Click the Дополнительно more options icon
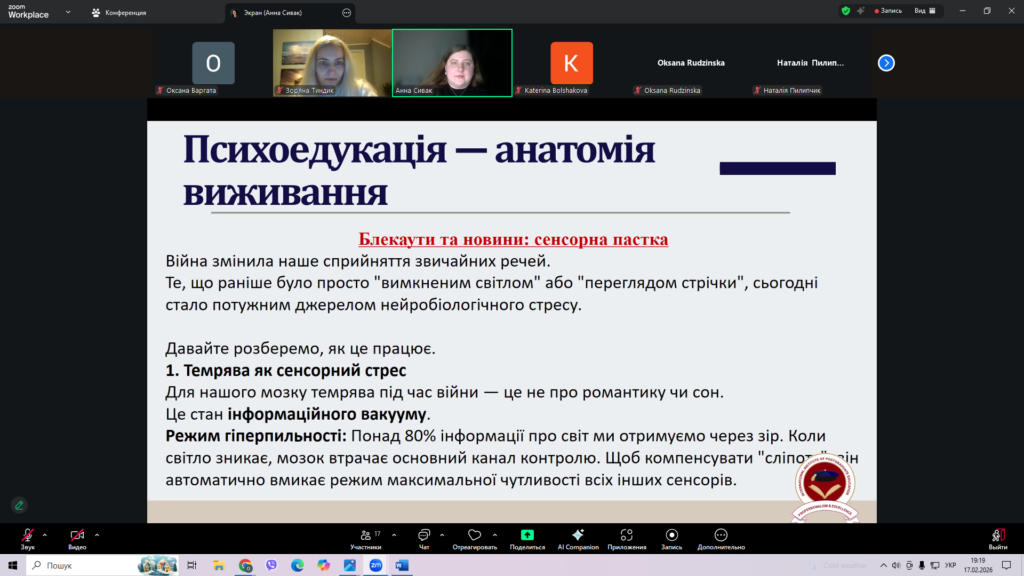Screen dimensions: 1024x576 [x=721, y=536]
